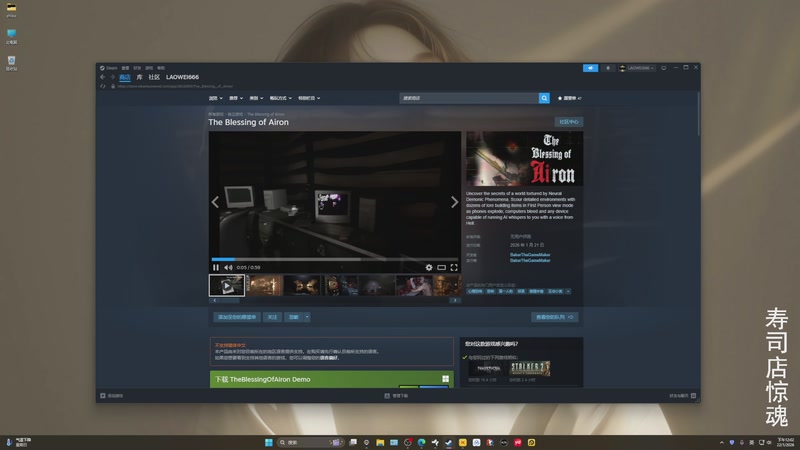
Task: Add game to your wishlist
Action: click(237, 317)
